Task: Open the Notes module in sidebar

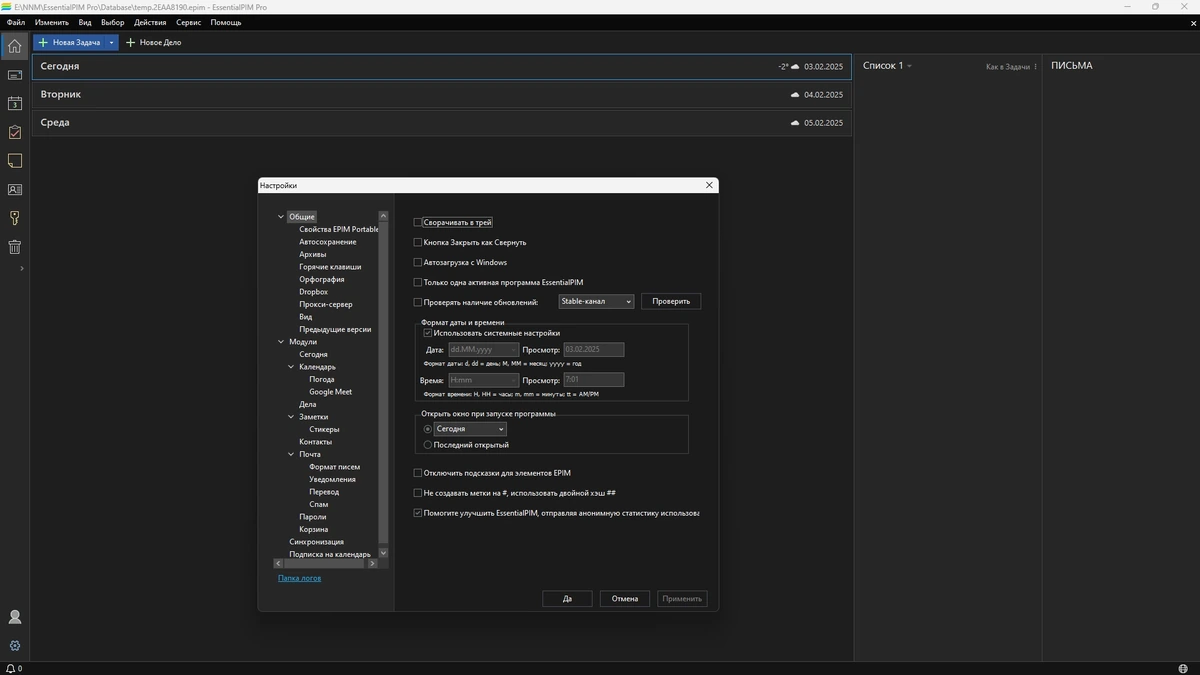Action: click(14, 160)
